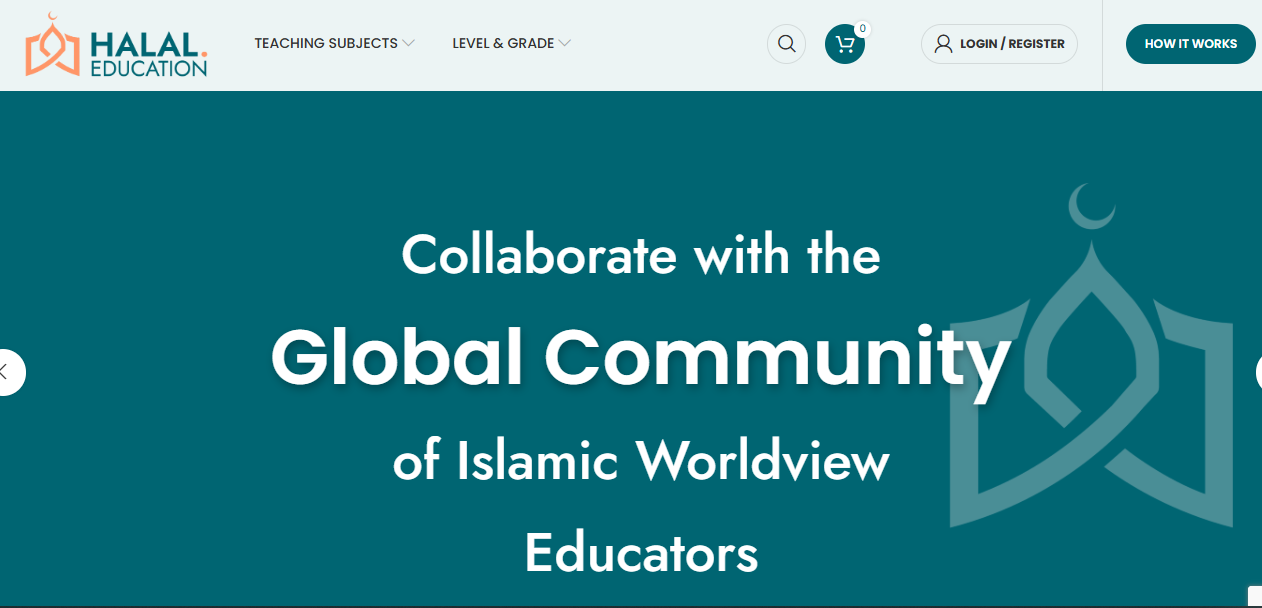The width and height of the screenshot is (1262, 608).
Task: Click the user profile icon beside Login
Action: click(943, 44)
